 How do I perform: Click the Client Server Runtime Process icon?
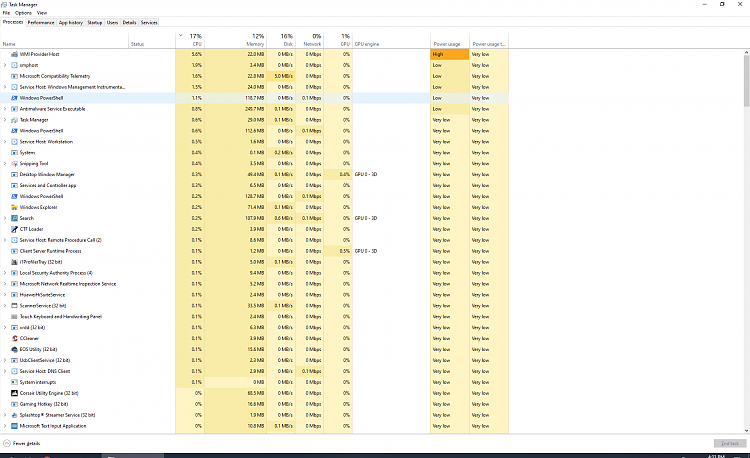[x=14, y=251]
